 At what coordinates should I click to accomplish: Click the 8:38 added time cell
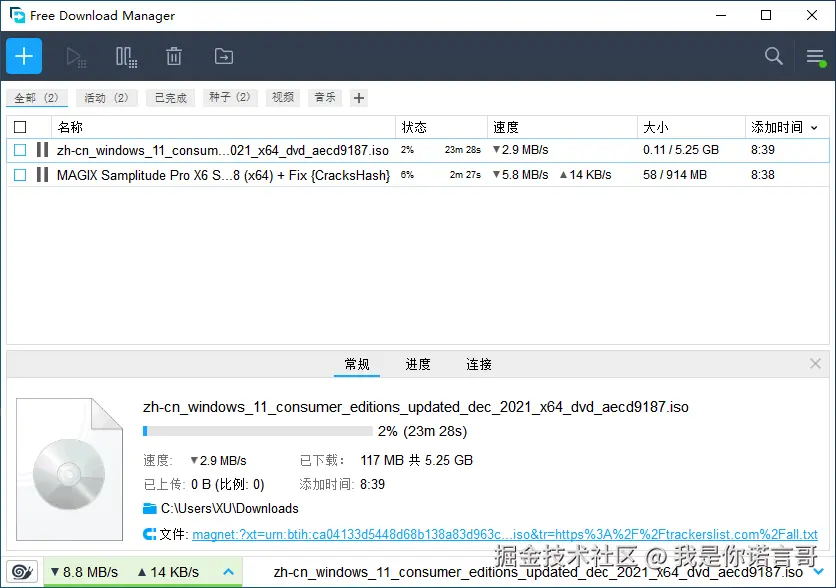762,174
